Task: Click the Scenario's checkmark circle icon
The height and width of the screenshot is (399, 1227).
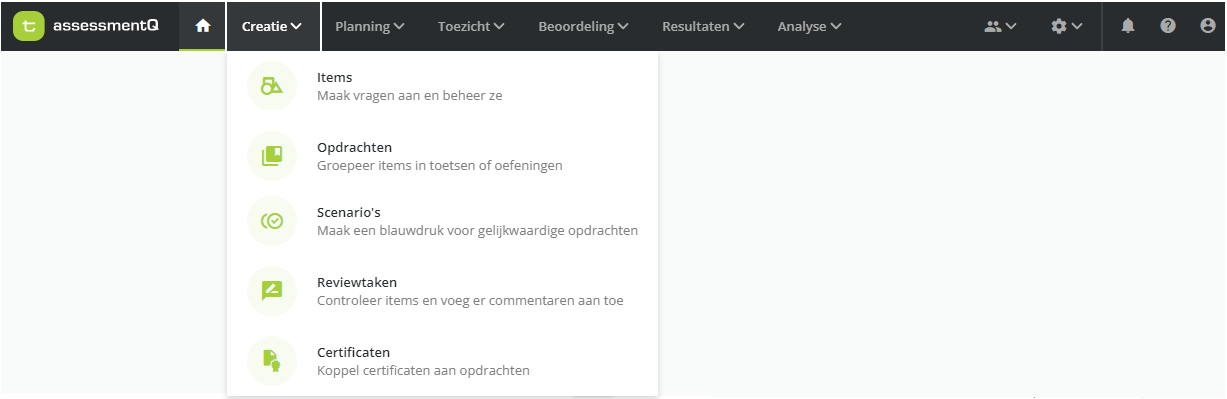Action: click(272, 222)
